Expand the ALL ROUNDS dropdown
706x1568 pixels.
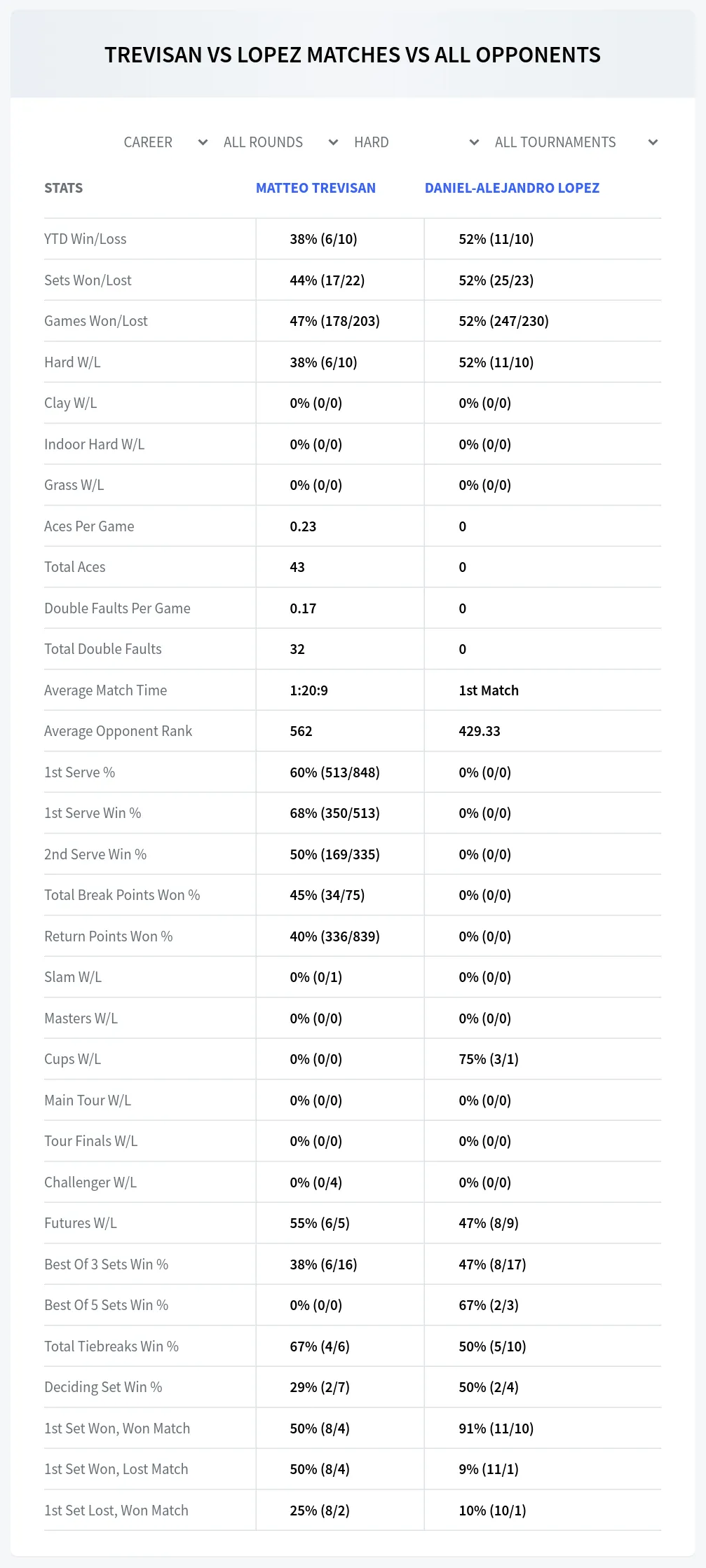(x=280, y=142)
